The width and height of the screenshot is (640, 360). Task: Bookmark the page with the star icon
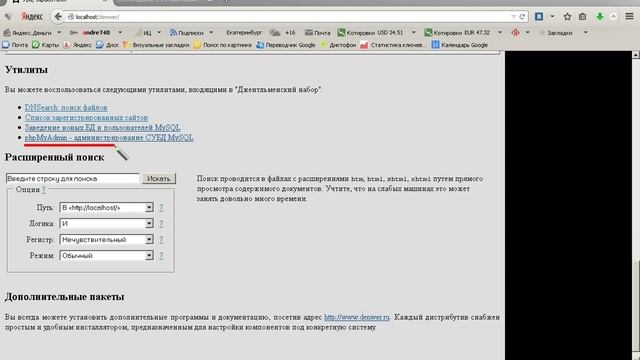[x=567, y=17]
